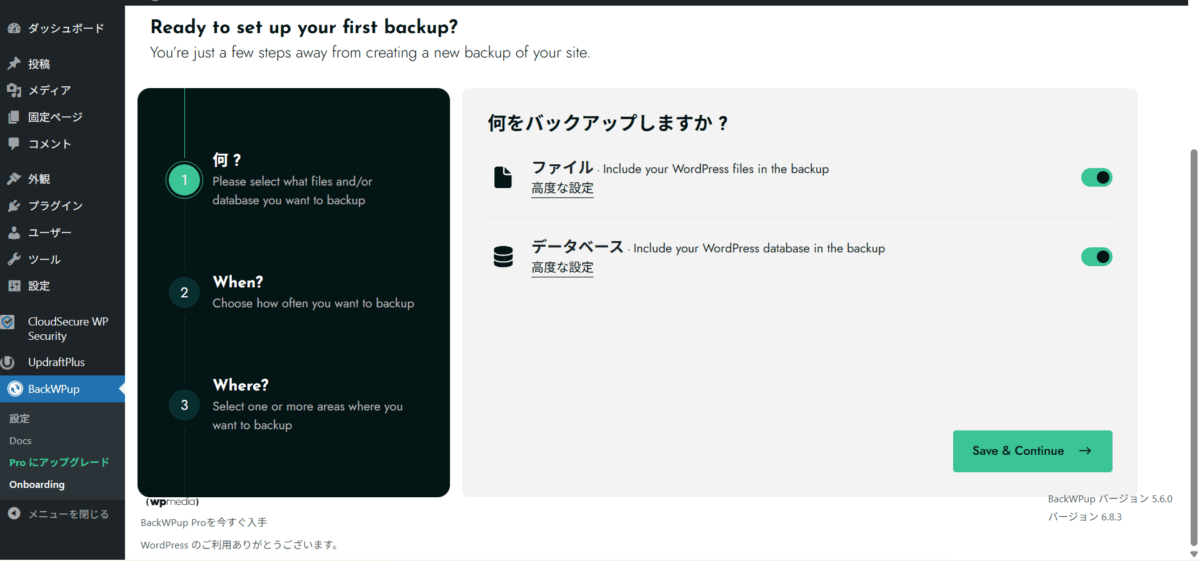Expand 高度な設定 under データベース
Image resolution: width=1200 pixels, height=561 pixels.
[x=562, y=267]
